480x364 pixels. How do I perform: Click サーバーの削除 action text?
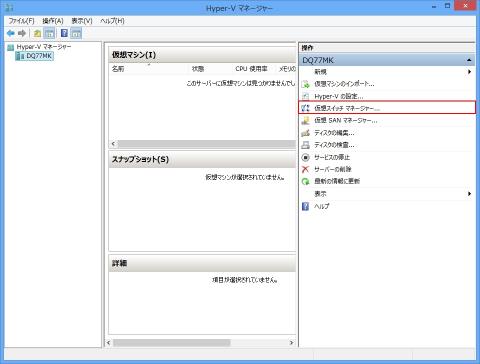coord(333,169)
